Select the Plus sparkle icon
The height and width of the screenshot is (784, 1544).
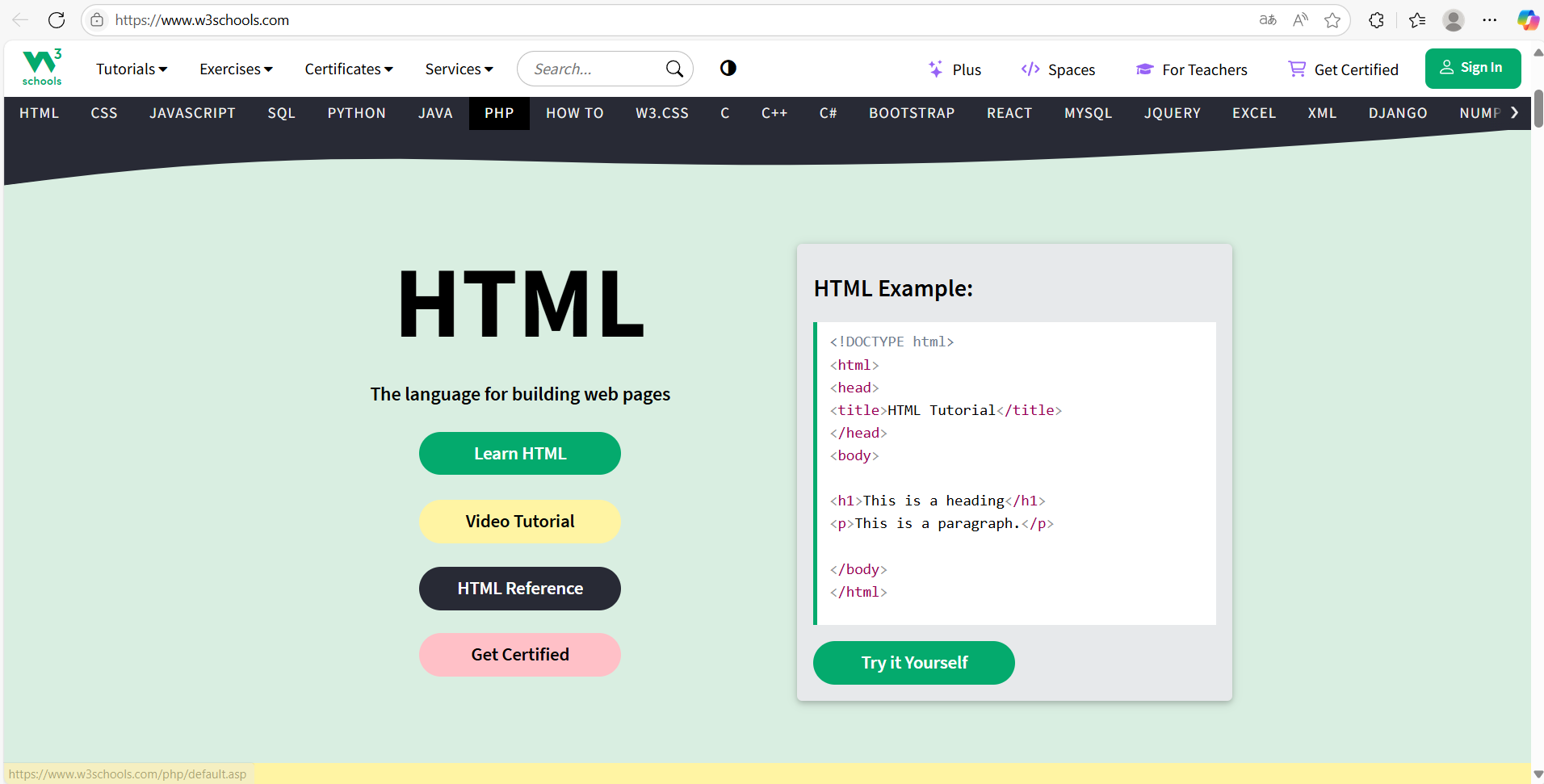click(935, 69)
